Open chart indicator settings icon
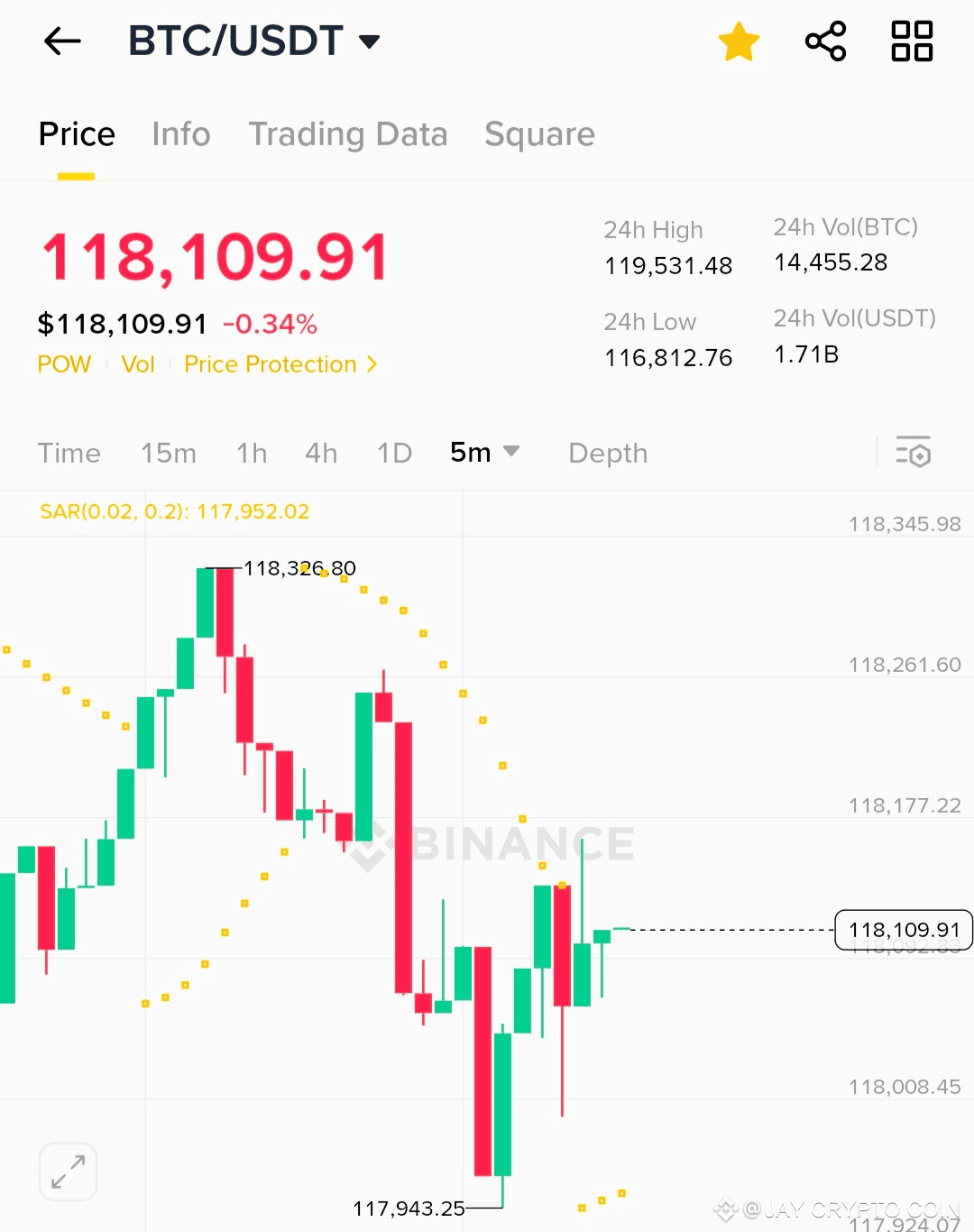This screenshot has height=1232, width=974. [x=913, y=452]
